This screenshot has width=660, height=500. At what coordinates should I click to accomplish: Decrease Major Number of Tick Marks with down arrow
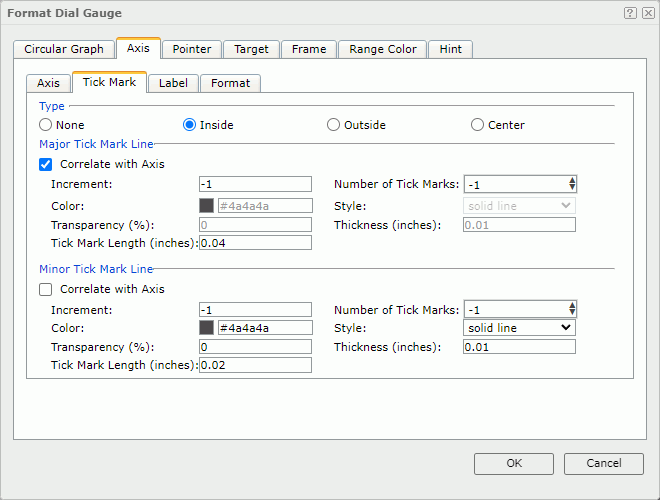coord(572,188)
